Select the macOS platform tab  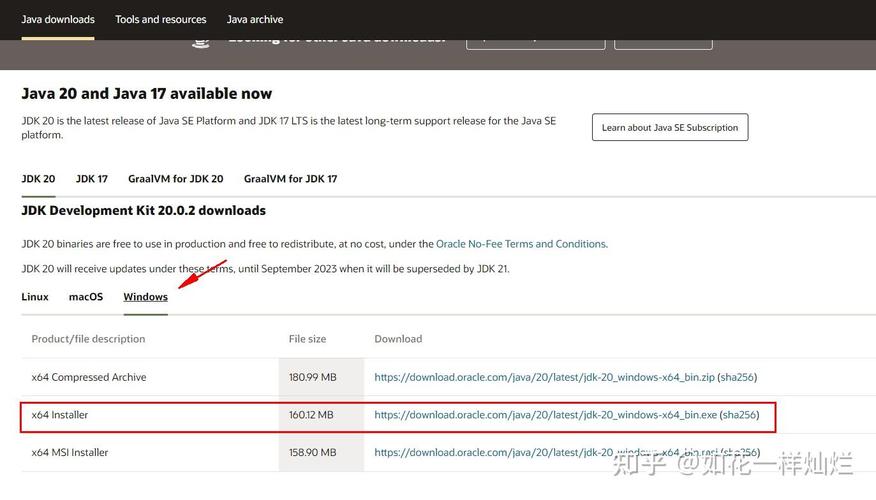coord(85,297)
